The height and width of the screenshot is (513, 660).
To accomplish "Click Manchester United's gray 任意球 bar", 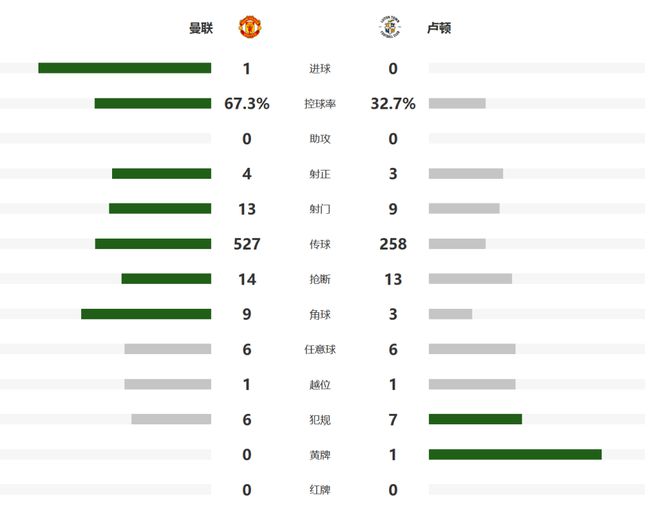I will point(168,349).
